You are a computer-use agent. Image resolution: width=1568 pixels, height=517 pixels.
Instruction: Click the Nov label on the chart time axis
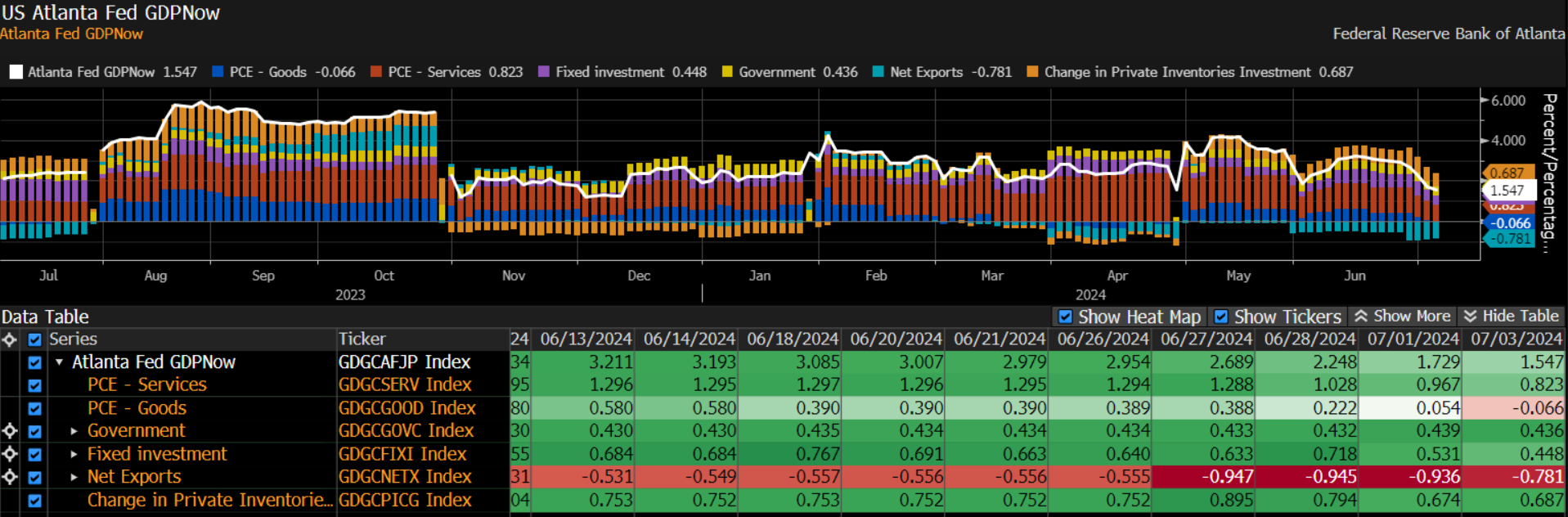click(x=514, y=276)
